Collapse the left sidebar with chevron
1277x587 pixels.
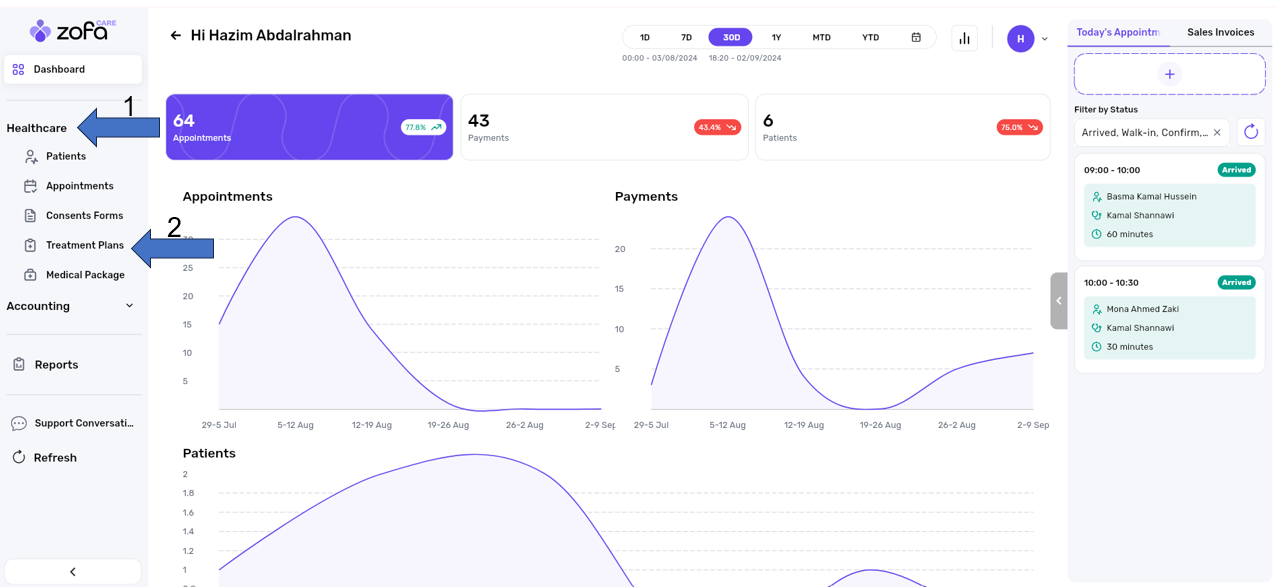pos(72,572)
